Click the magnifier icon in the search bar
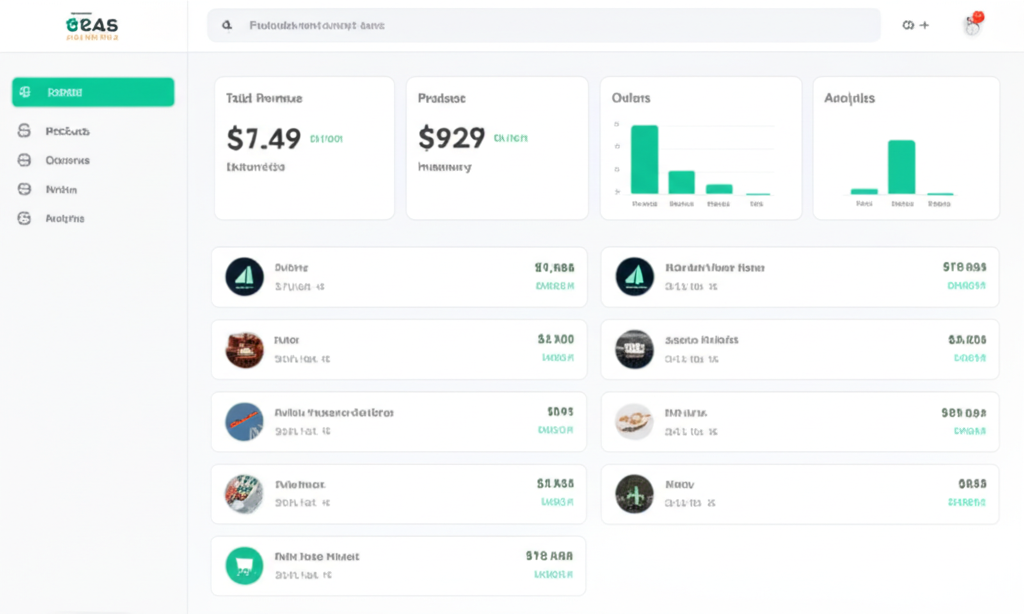The height and width of the screenshot is (614, 1024). point(226,25)
